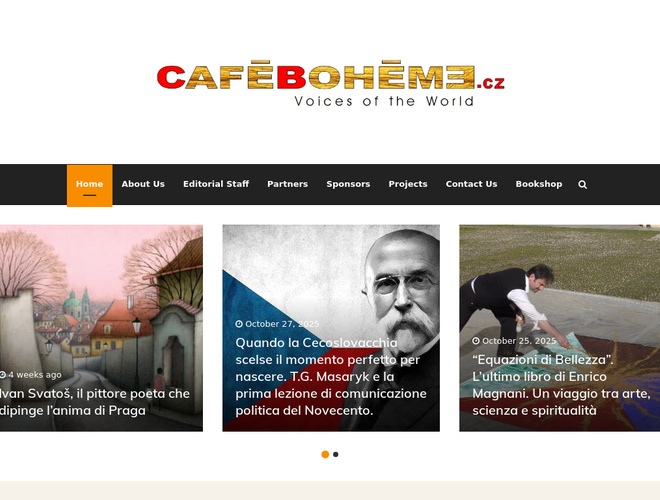Open the Equazioni di Bellezza article title
Screen dimensions: 660x500
click(562, 385)
